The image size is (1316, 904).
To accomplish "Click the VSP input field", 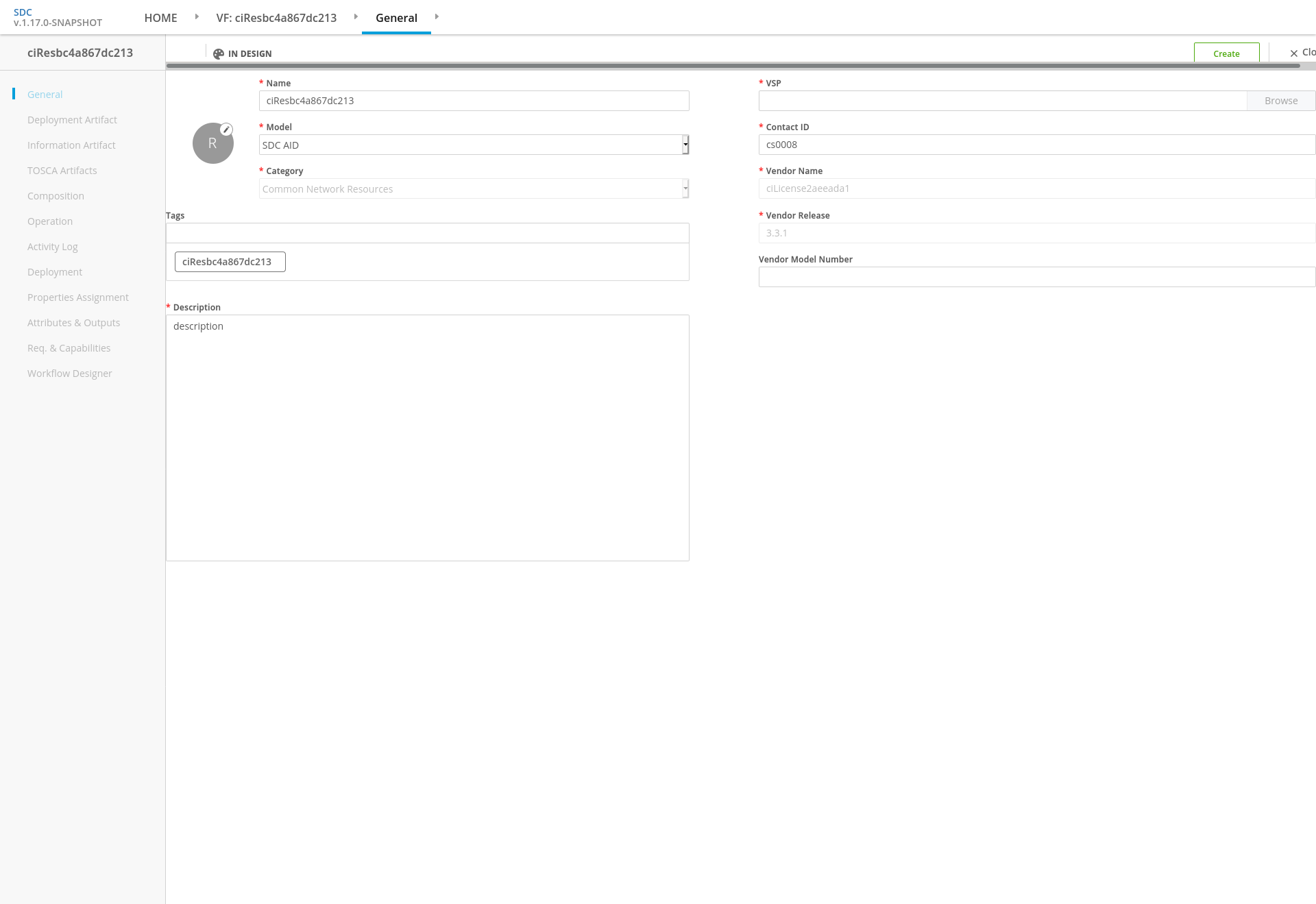I will coord(1002,101).
